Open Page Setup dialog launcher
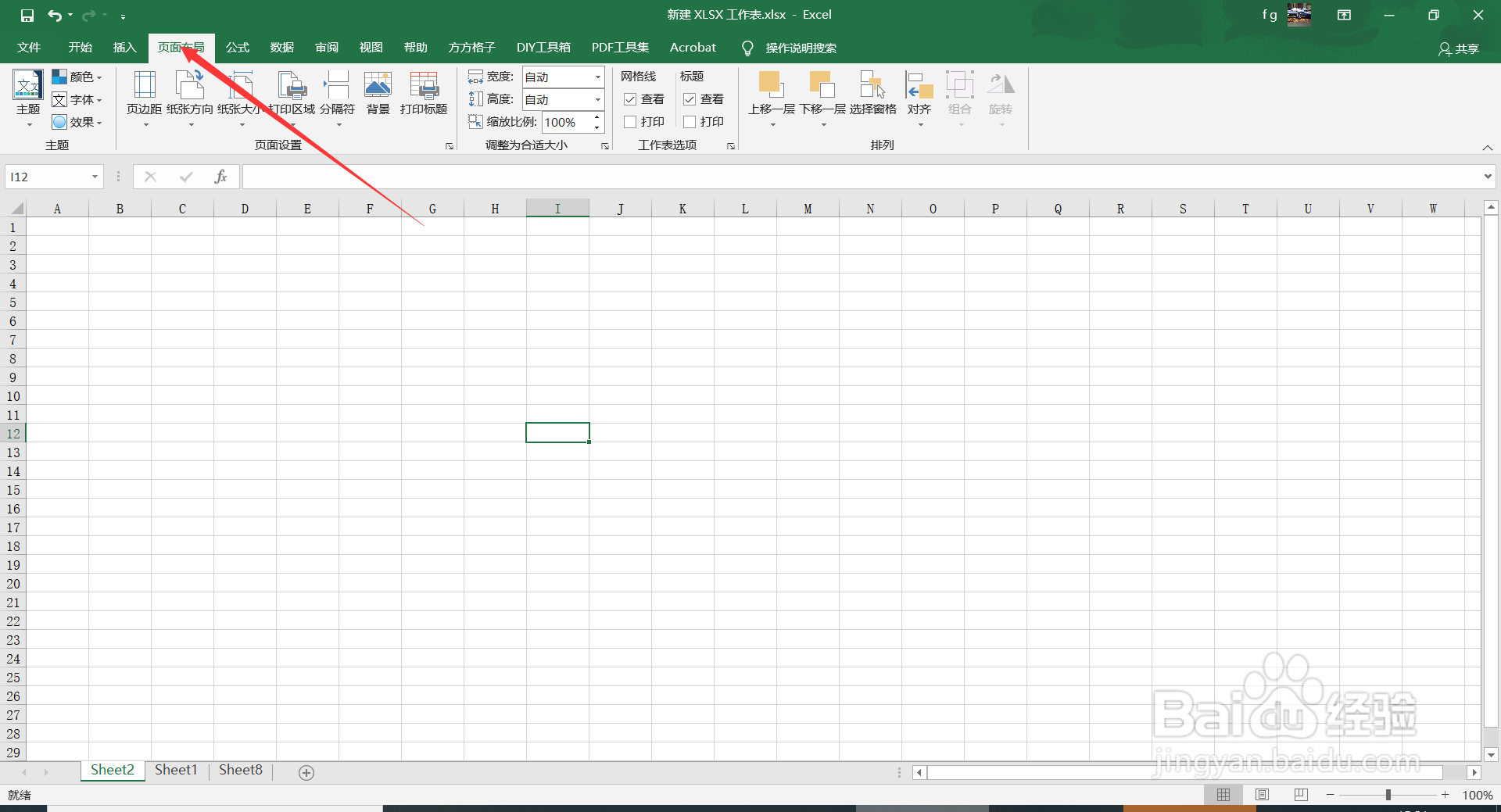 click(x=450, y=146)
